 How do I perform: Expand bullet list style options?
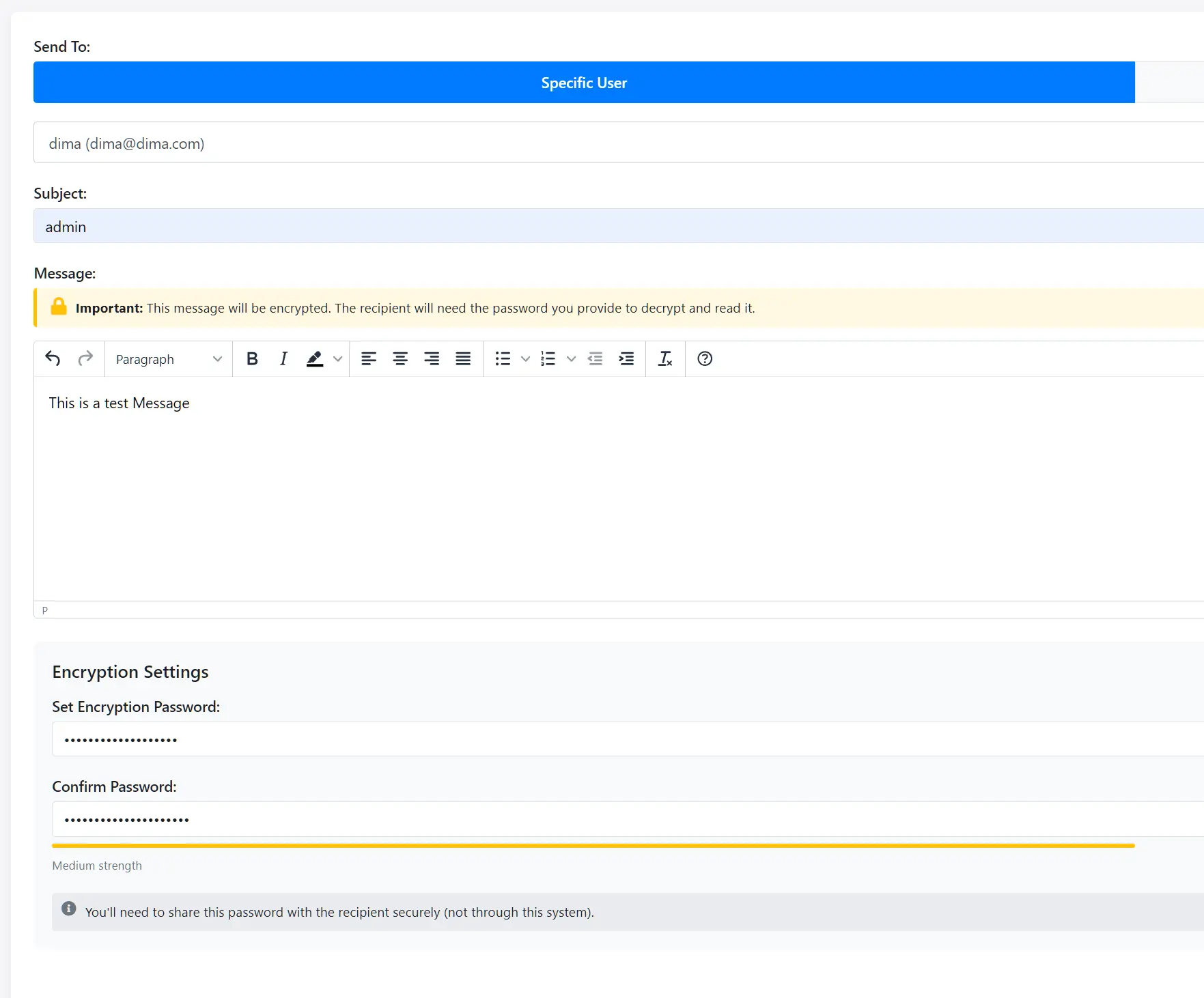click(x=525, y=359)
